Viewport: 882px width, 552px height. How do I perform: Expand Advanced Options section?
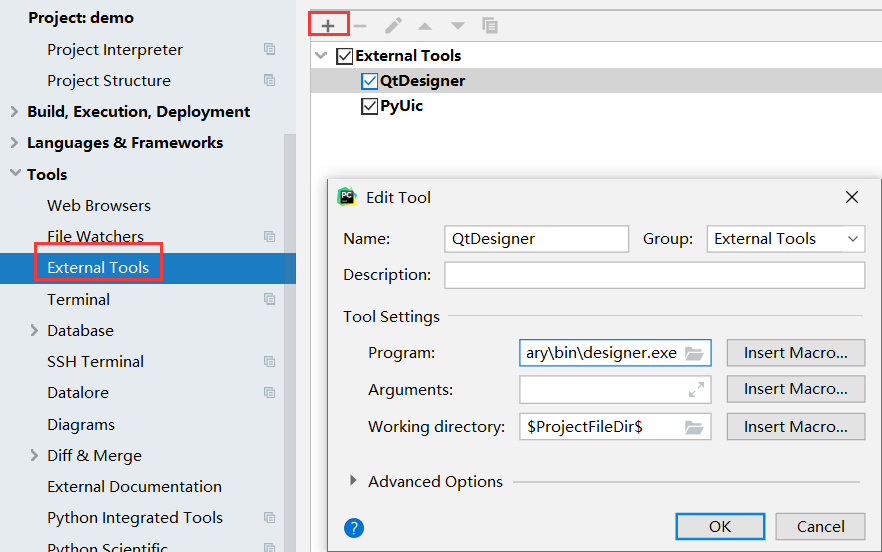[x=353, y=481]
